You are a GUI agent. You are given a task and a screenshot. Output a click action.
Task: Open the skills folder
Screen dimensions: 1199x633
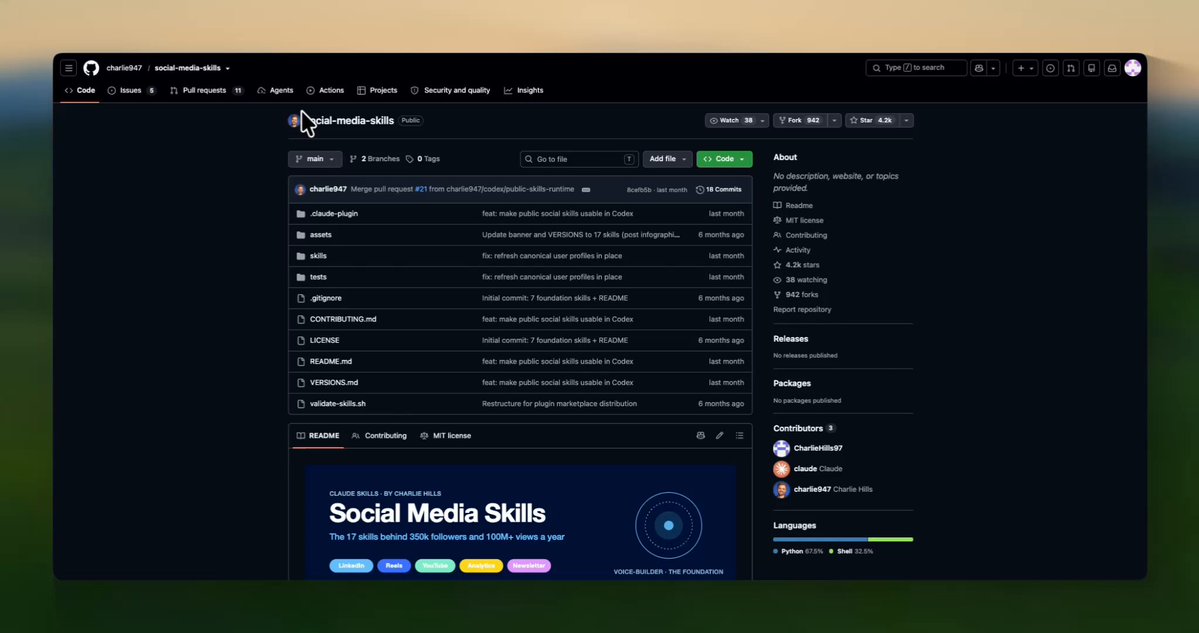tap(318, 256)
